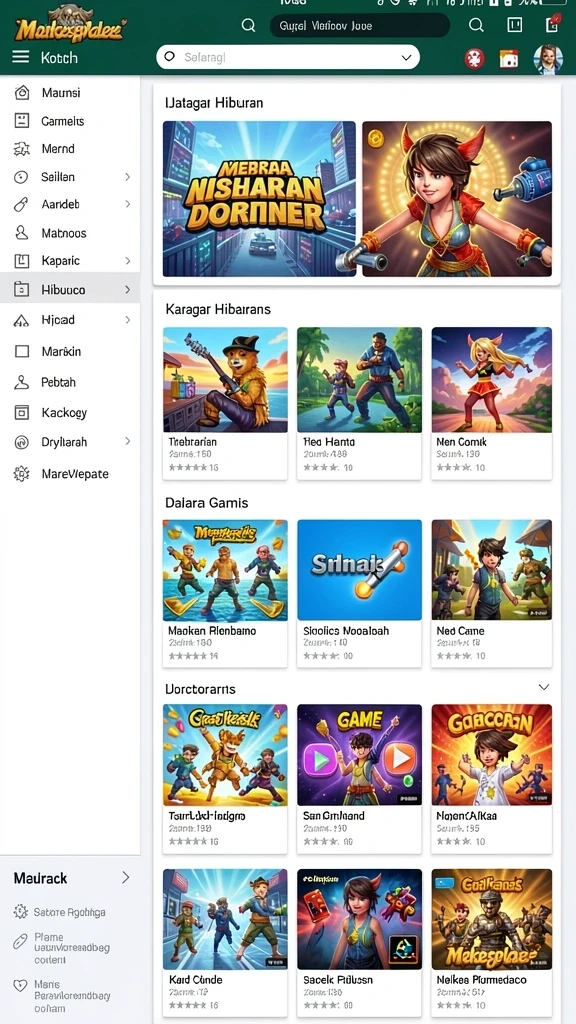This screenshot has width=576, height=1024.
Task: Open the Trebrarian guitar bear thumbnail
Action: point(225,379)
